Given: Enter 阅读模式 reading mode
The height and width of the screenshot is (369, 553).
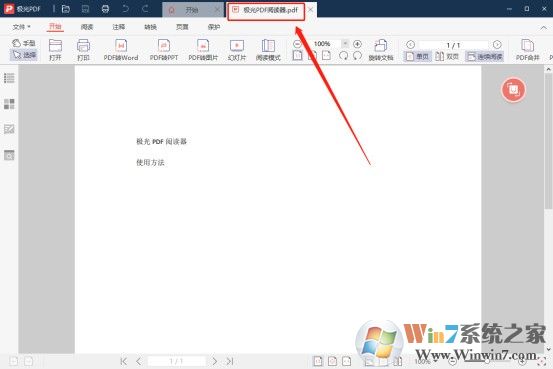Looking at the screenshot, I should click(x=268, y=50).
